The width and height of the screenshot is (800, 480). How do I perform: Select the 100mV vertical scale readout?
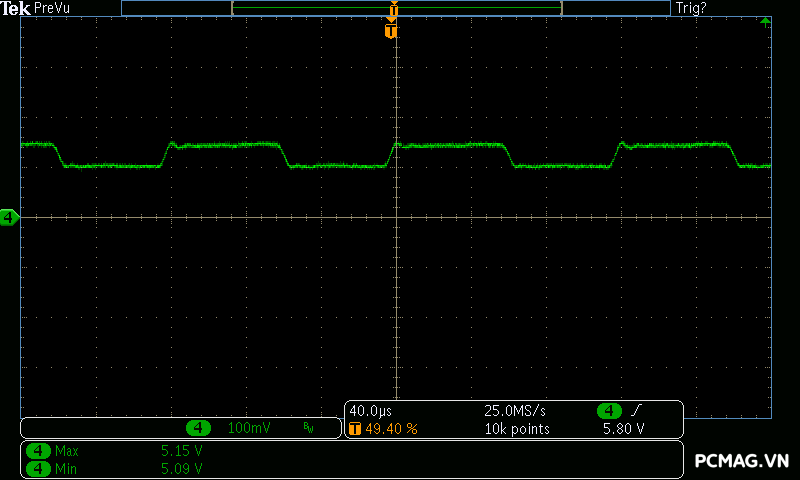[247, 428]
